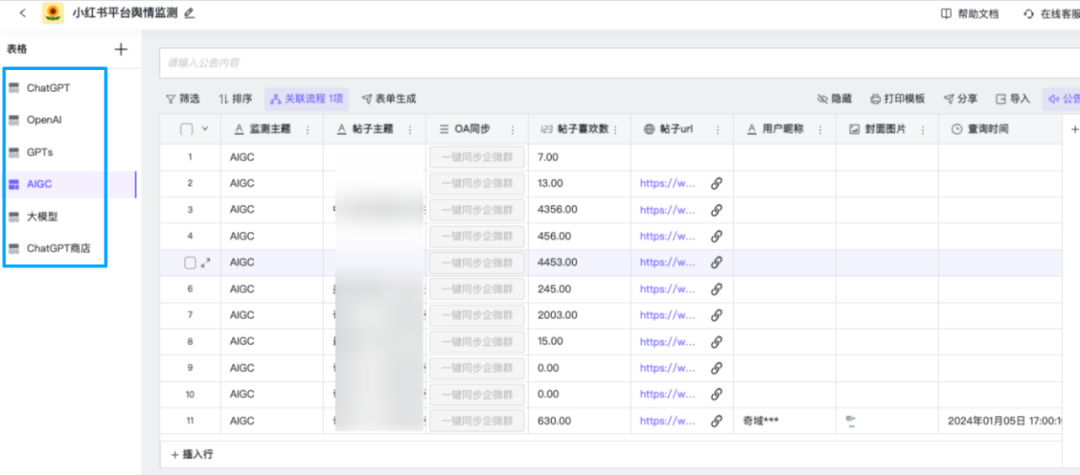Go back with the left arrow icon

point(23,13)
